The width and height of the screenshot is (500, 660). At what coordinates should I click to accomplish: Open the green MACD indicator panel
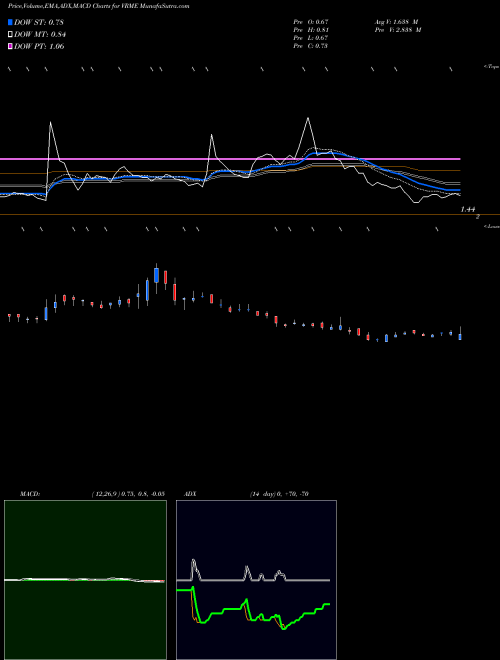coord(85,580)
